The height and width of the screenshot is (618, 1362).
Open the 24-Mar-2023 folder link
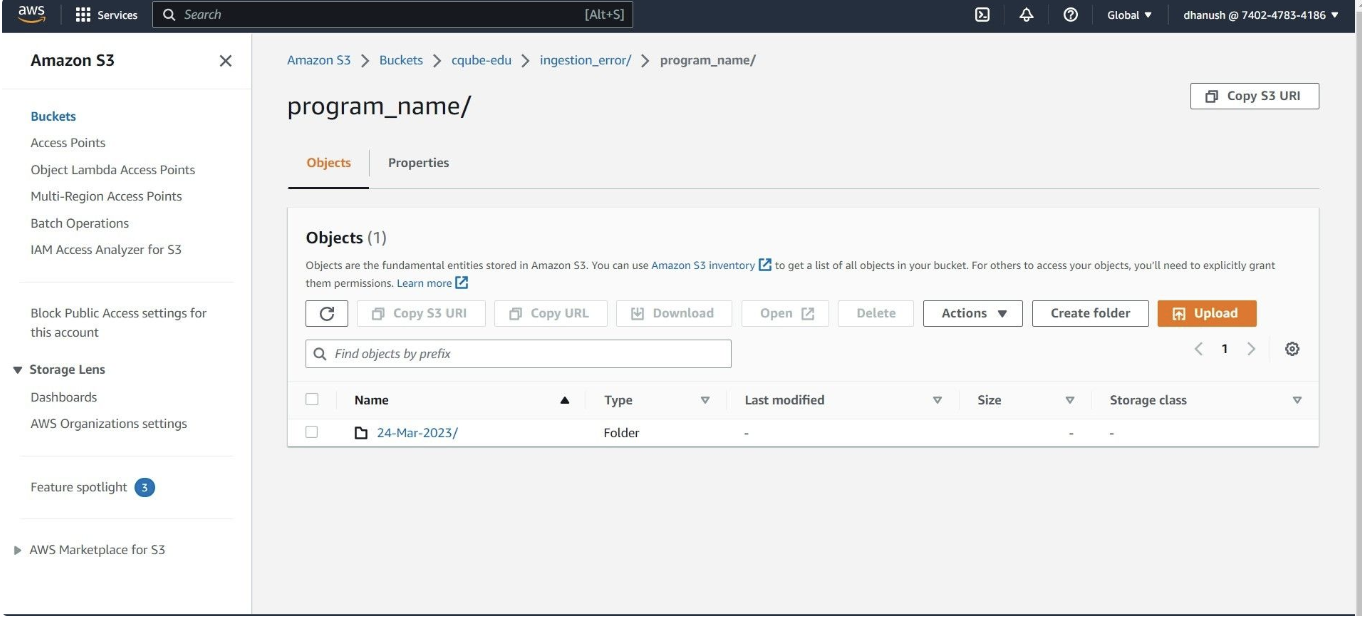tap(417, 433)
